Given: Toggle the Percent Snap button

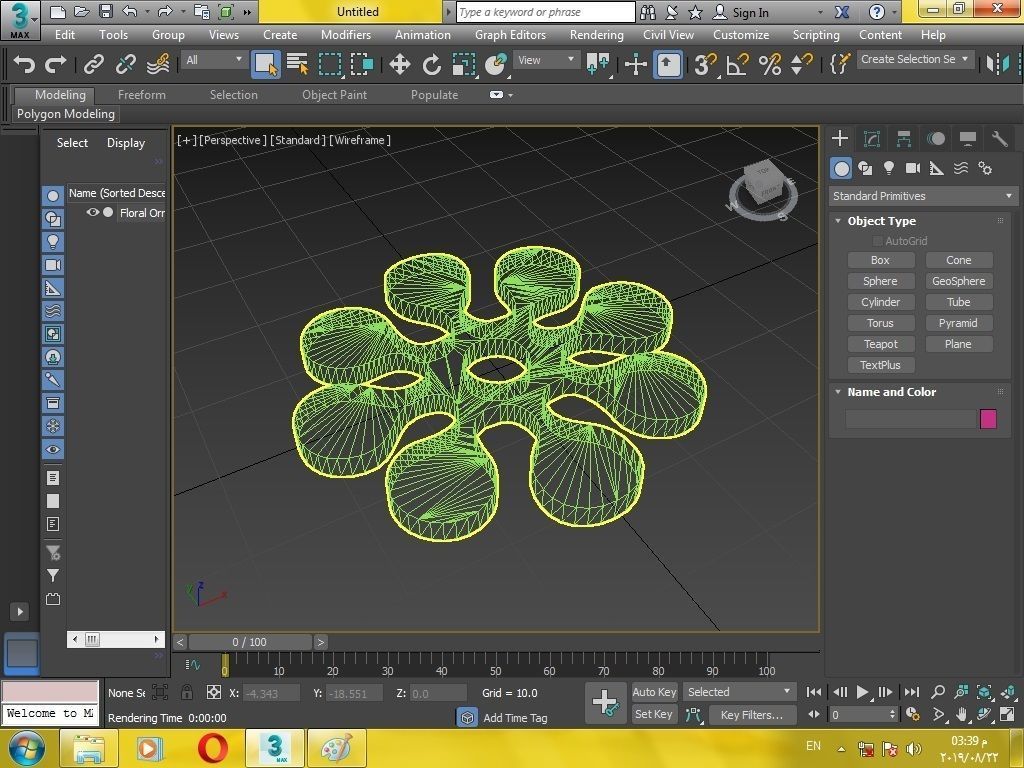Looking at the screenshot, I should [769, 65].
